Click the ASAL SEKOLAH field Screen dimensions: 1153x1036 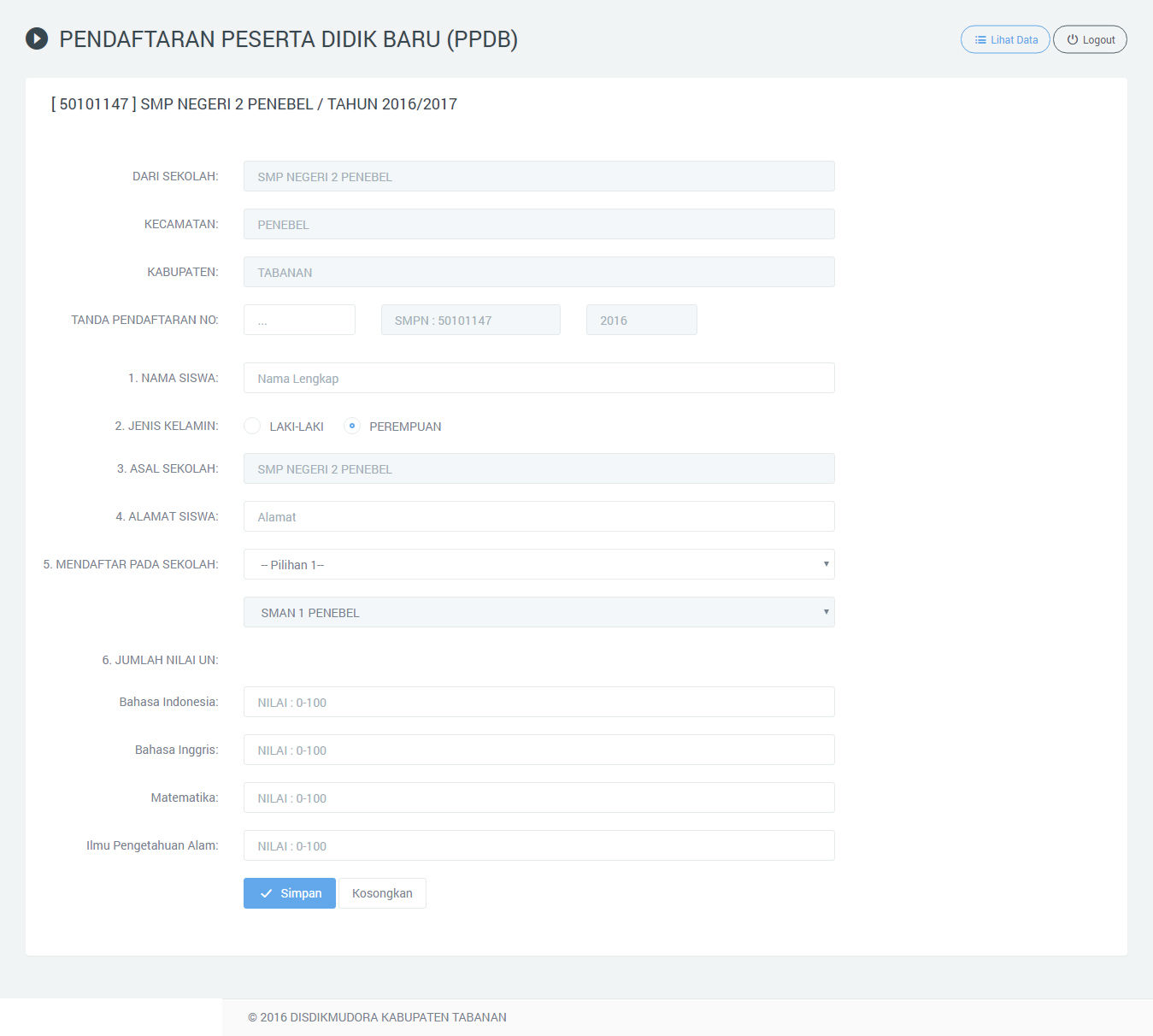[539, 468]
